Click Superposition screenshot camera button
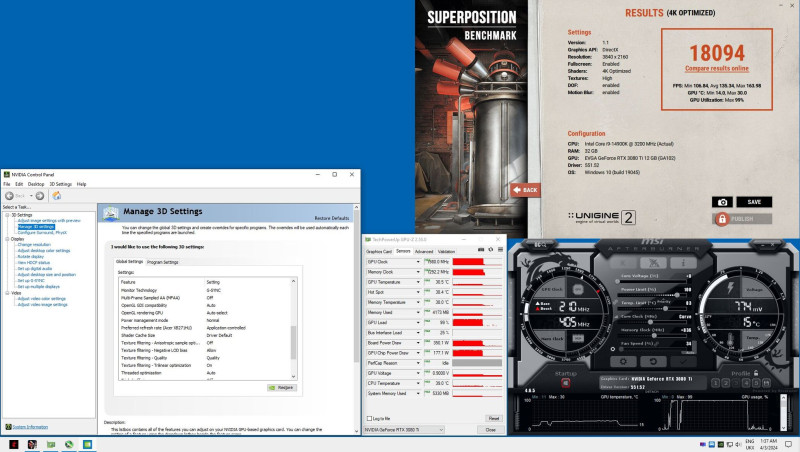Viewport: 800px width, 452px height. (x=722, y=202)
